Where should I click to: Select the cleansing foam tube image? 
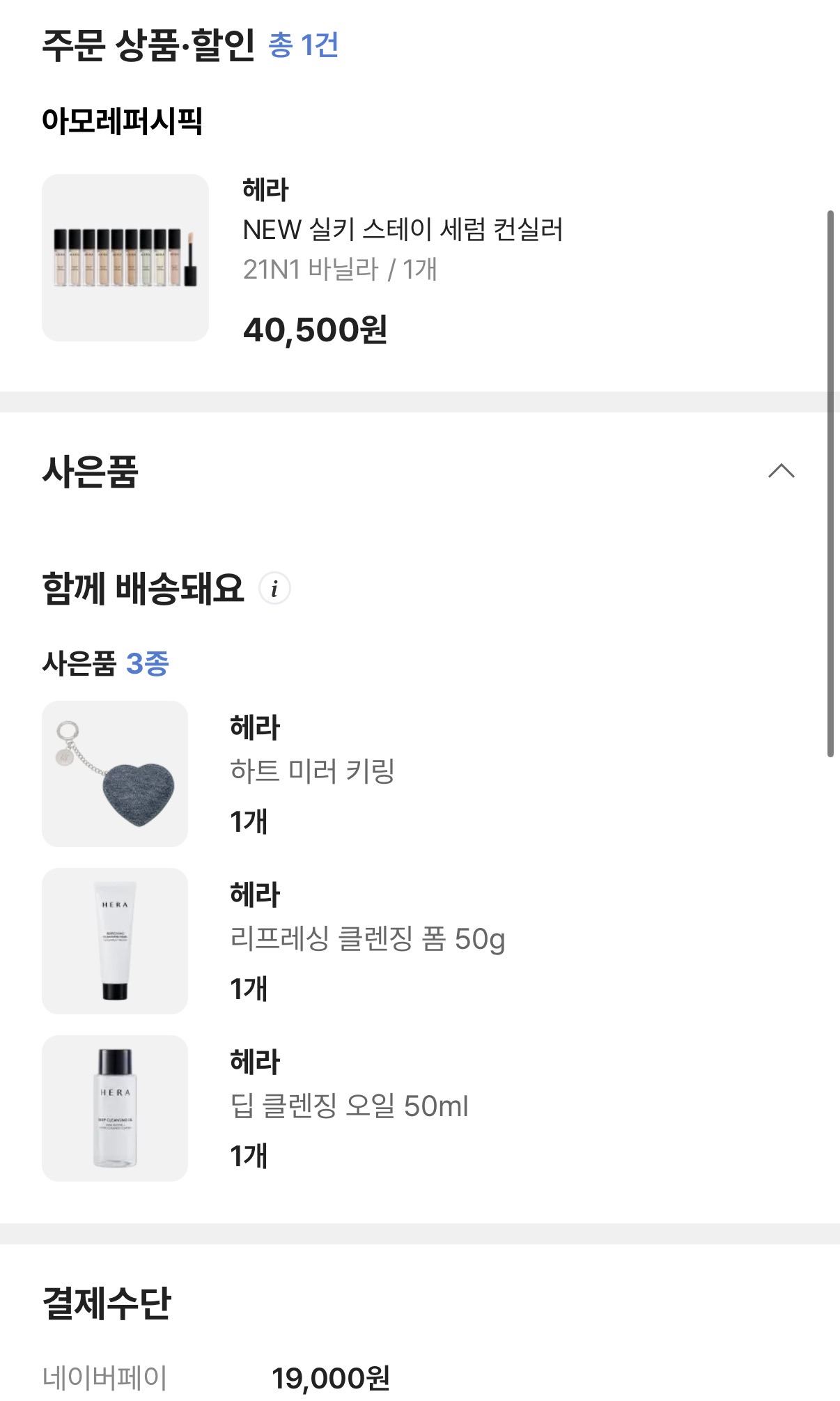point(115,941)
